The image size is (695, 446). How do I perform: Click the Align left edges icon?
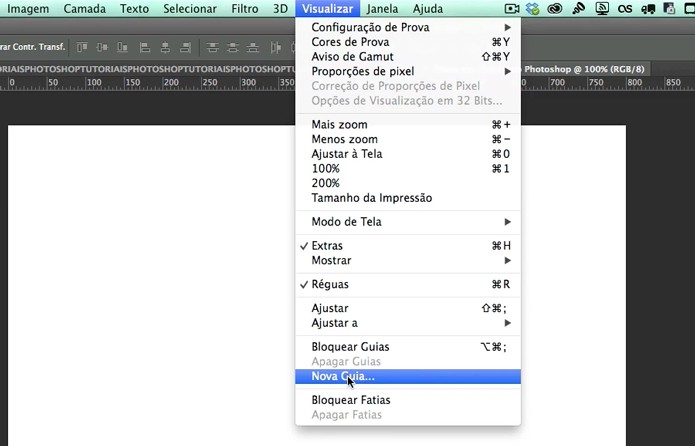click(144, 47)
